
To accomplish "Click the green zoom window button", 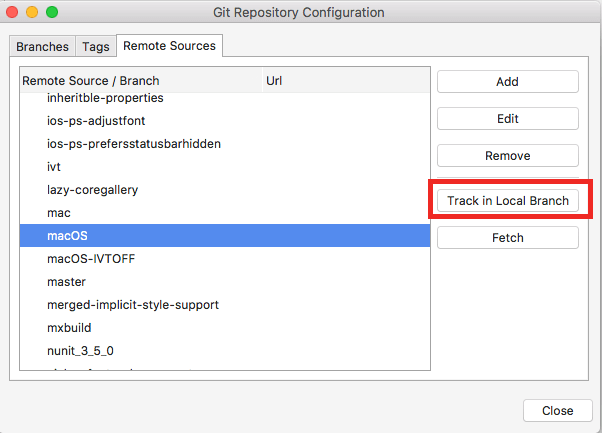I will (x=52, y=12).
